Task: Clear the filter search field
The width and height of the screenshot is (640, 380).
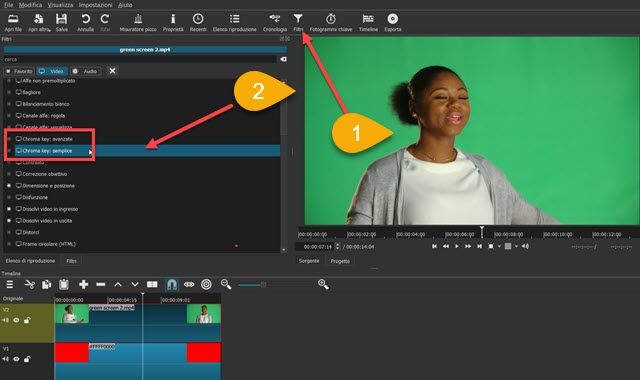Action: [283, 59]
